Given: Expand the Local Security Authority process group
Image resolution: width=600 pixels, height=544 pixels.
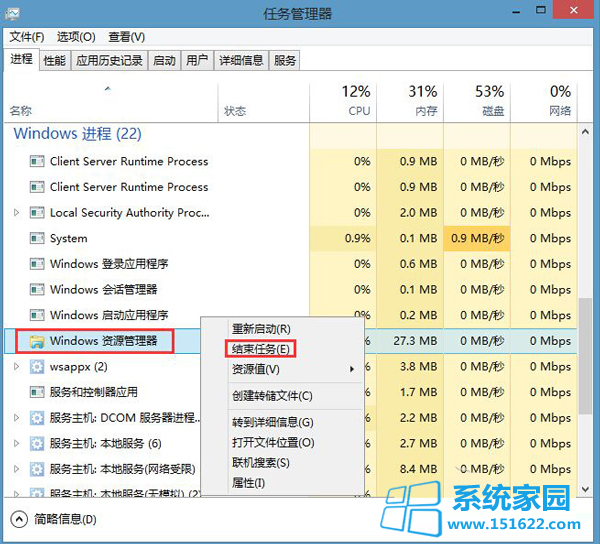Looking at the screenshot, I should coord(16,212).
